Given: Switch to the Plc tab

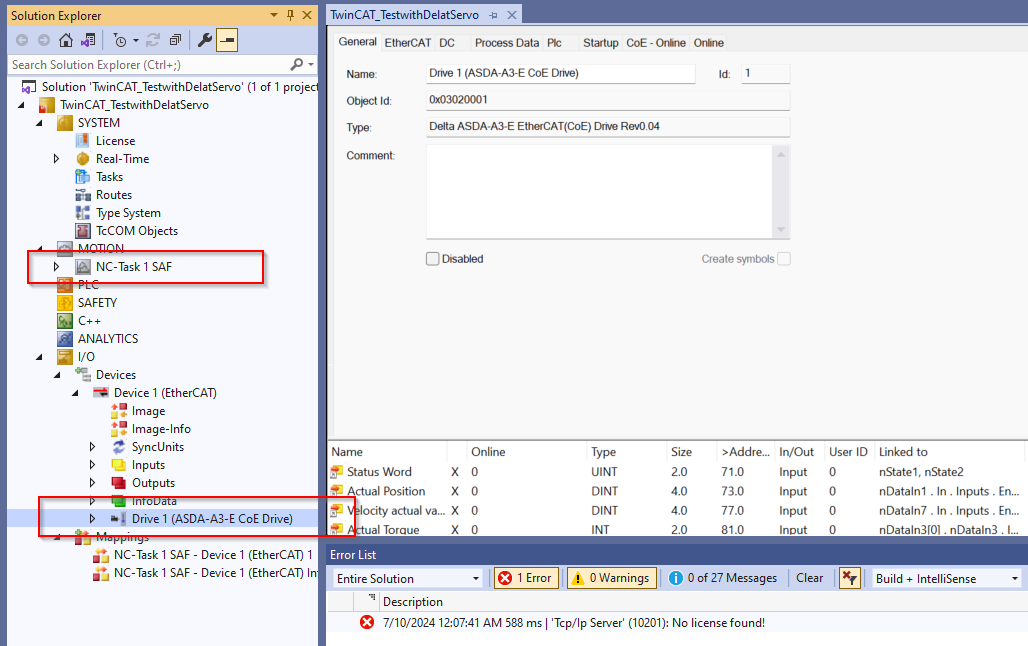Looking at the screenshot, I should pyautogui.click(x=555, y=43).
